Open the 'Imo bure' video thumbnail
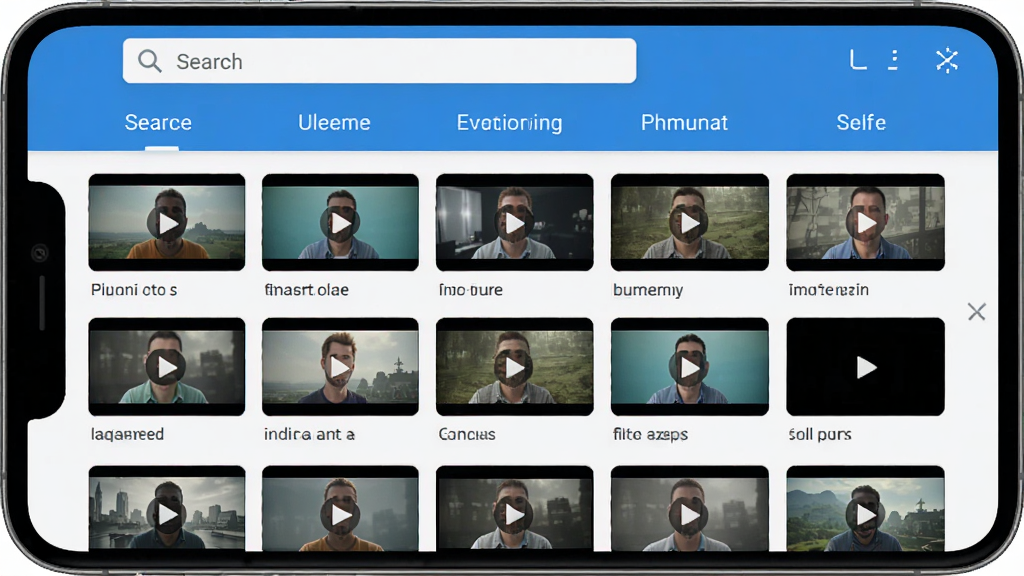Image resolution: width=1024 pixels, height=576 pixels. point(515,222)
